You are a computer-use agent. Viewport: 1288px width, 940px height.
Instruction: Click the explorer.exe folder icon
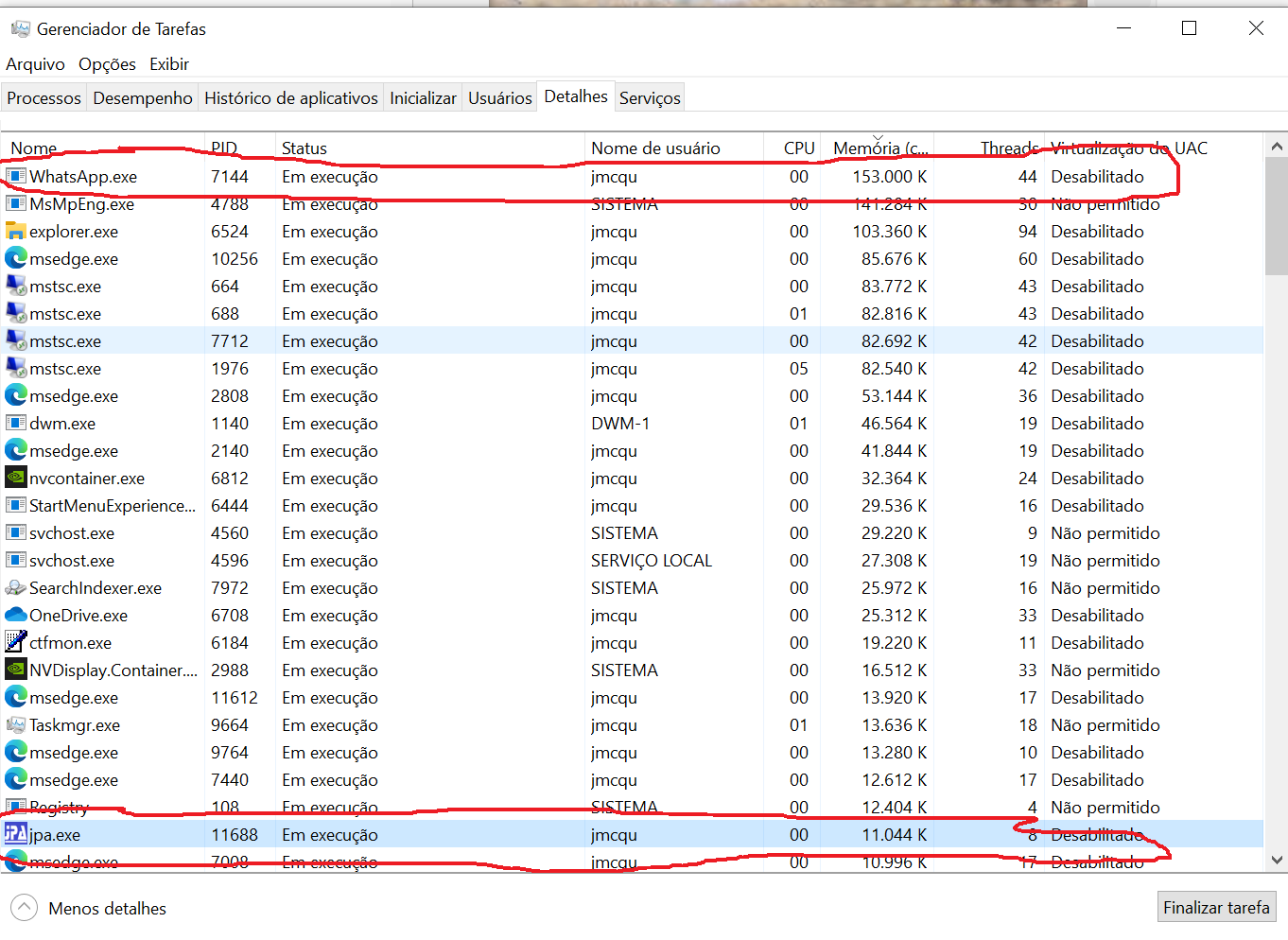tap(15, 232)
